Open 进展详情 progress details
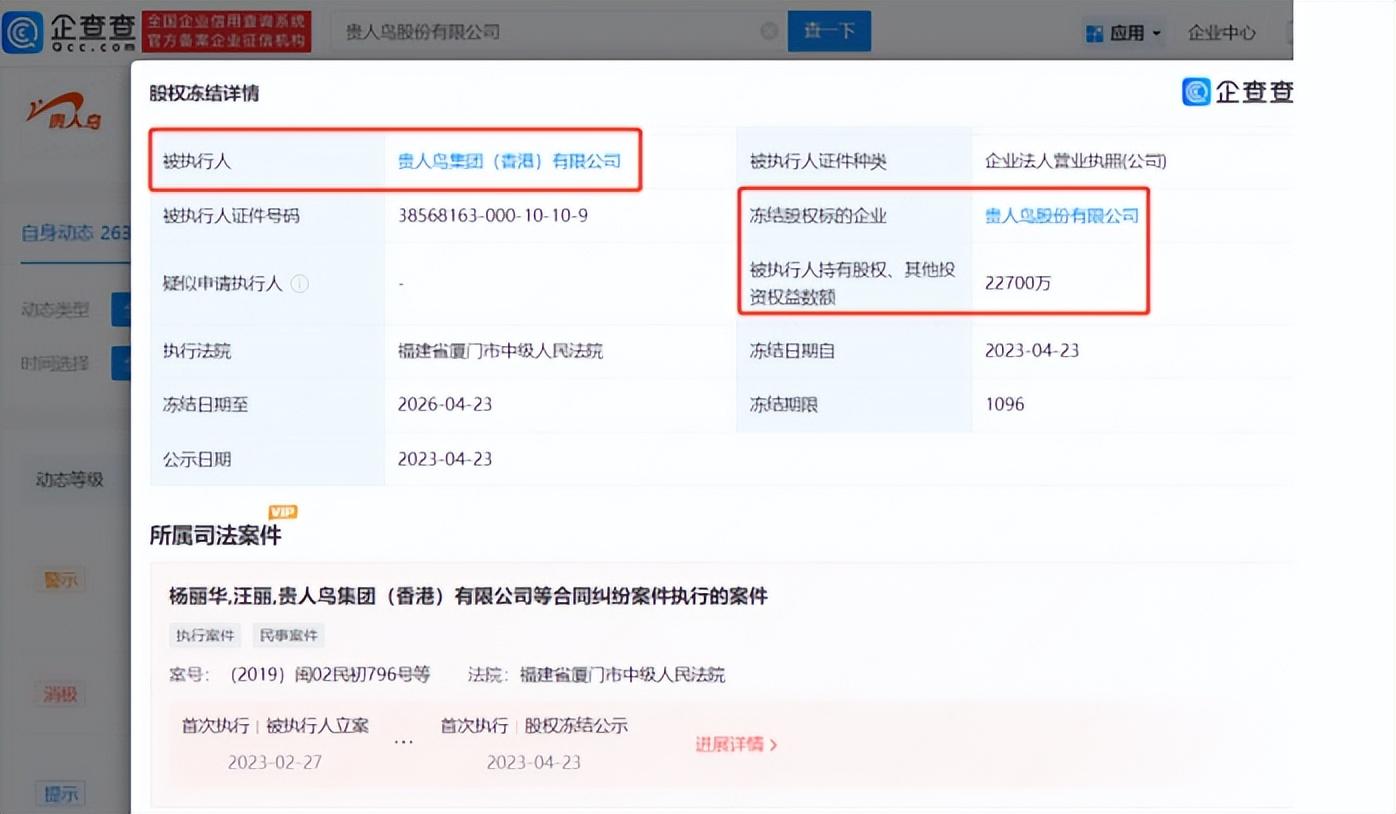 pyautogui.click(x=736, y=744)
